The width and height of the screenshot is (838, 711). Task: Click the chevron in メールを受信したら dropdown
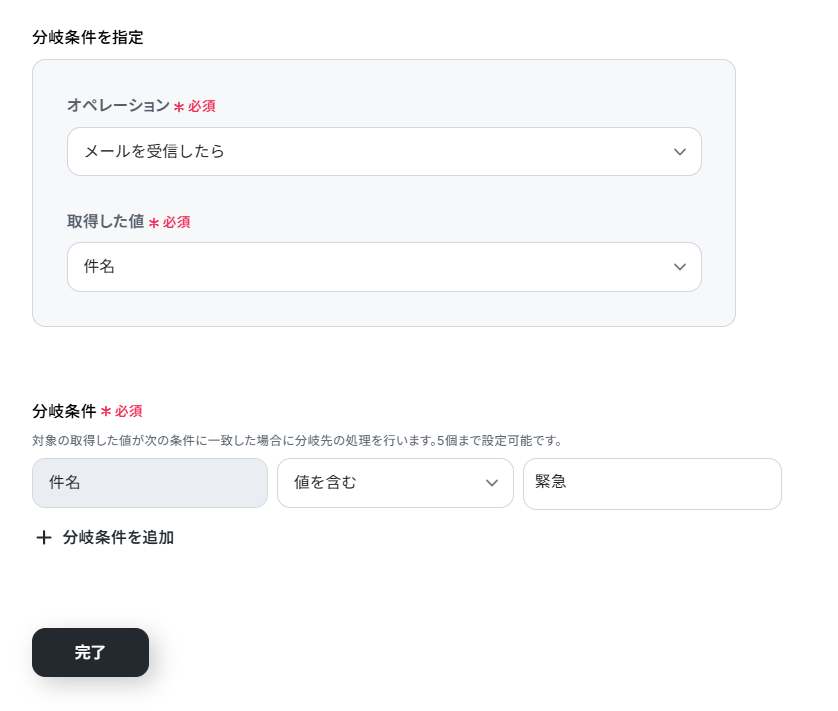tap(679, 152)
